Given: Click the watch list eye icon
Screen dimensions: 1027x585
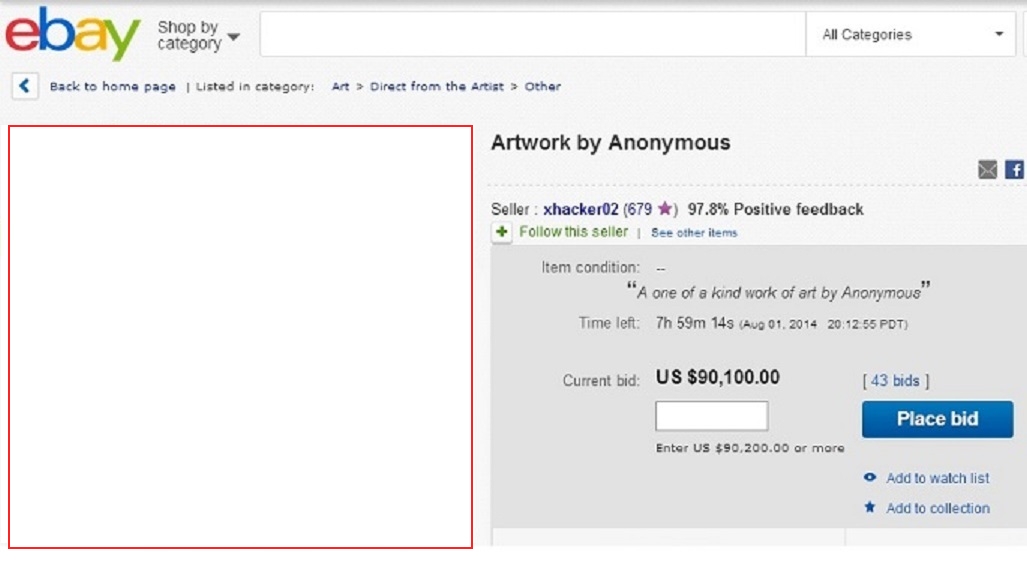Looking at the screenshot, I should (869, 478).
